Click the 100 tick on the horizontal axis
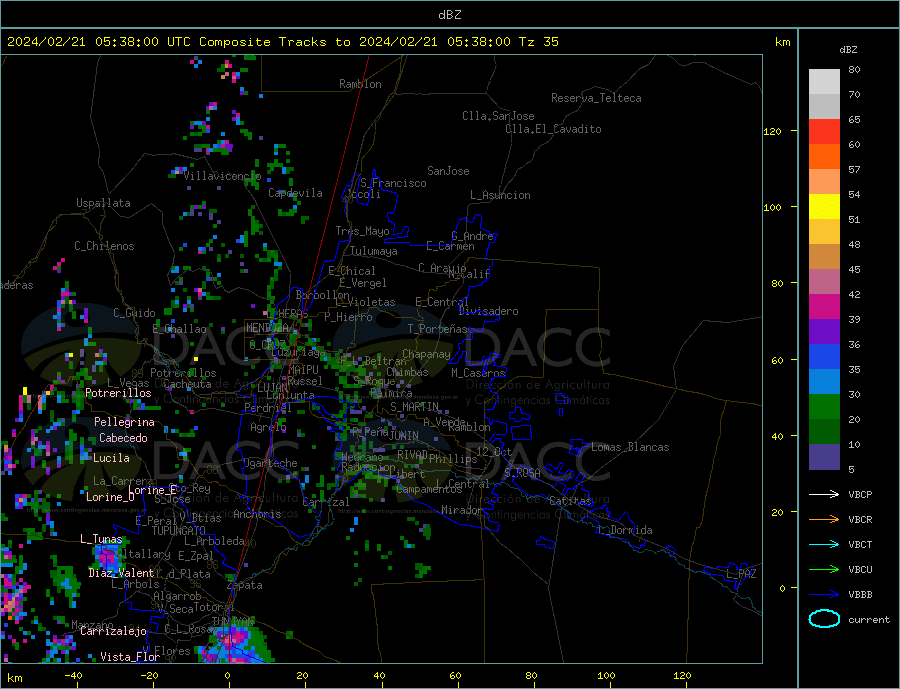 coord(606,675)
